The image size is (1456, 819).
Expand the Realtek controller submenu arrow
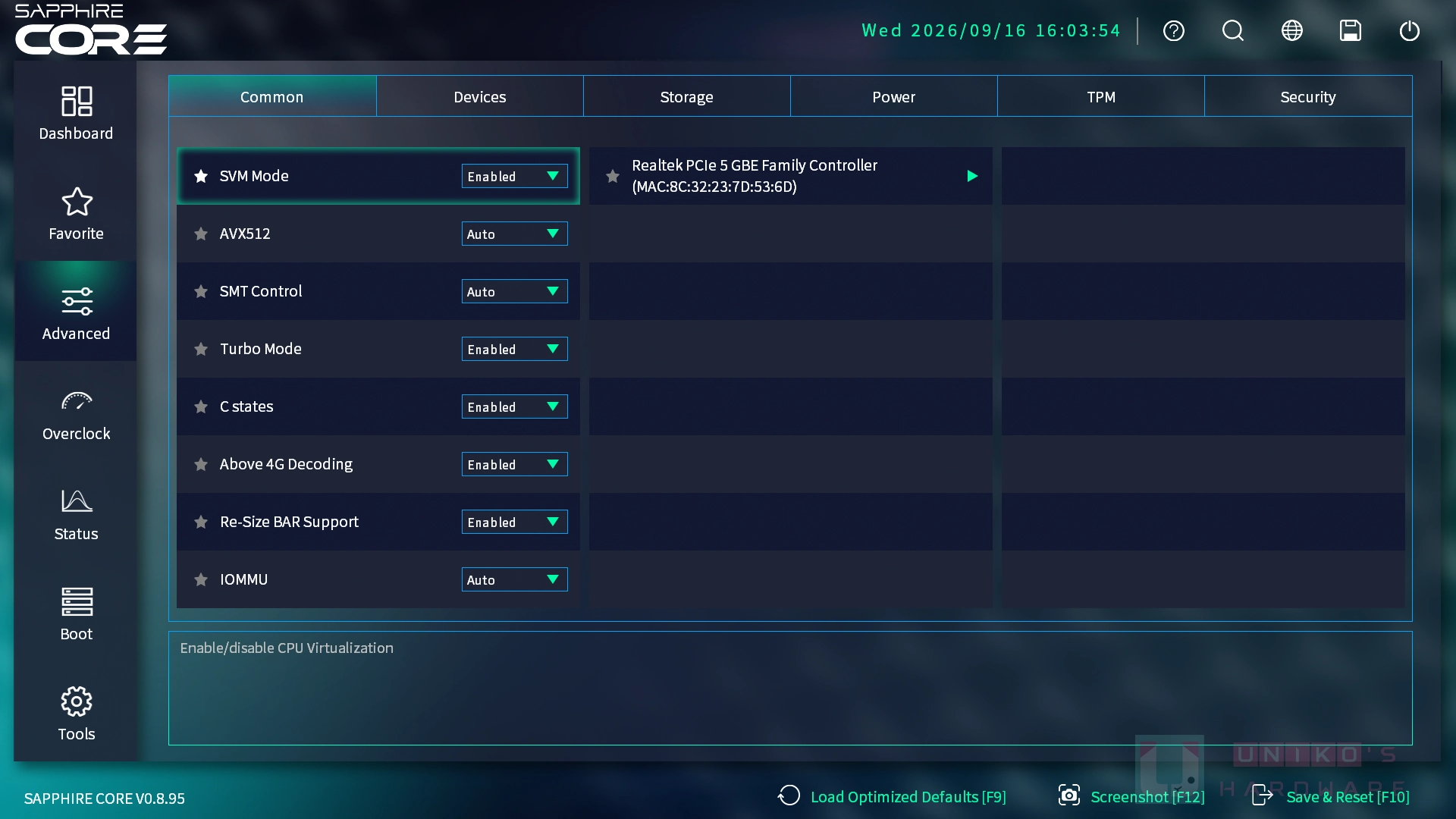click(x=972, y=176)
